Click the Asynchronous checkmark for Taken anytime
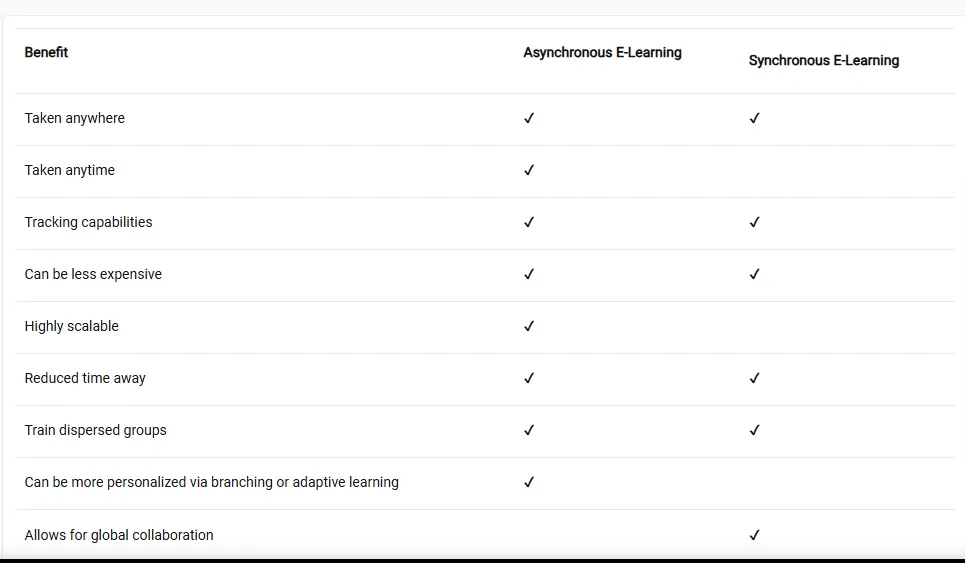965x563 pixels. 529,170
